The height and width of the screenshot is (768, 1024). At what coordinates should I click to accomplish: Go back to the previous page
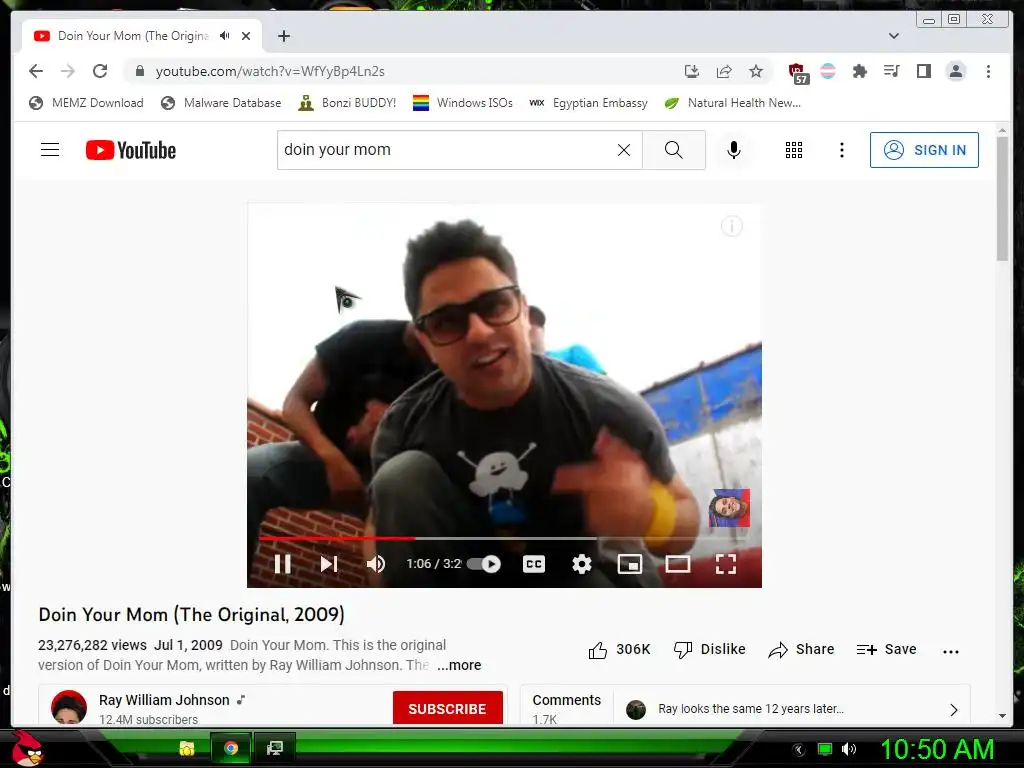[36, 71]
